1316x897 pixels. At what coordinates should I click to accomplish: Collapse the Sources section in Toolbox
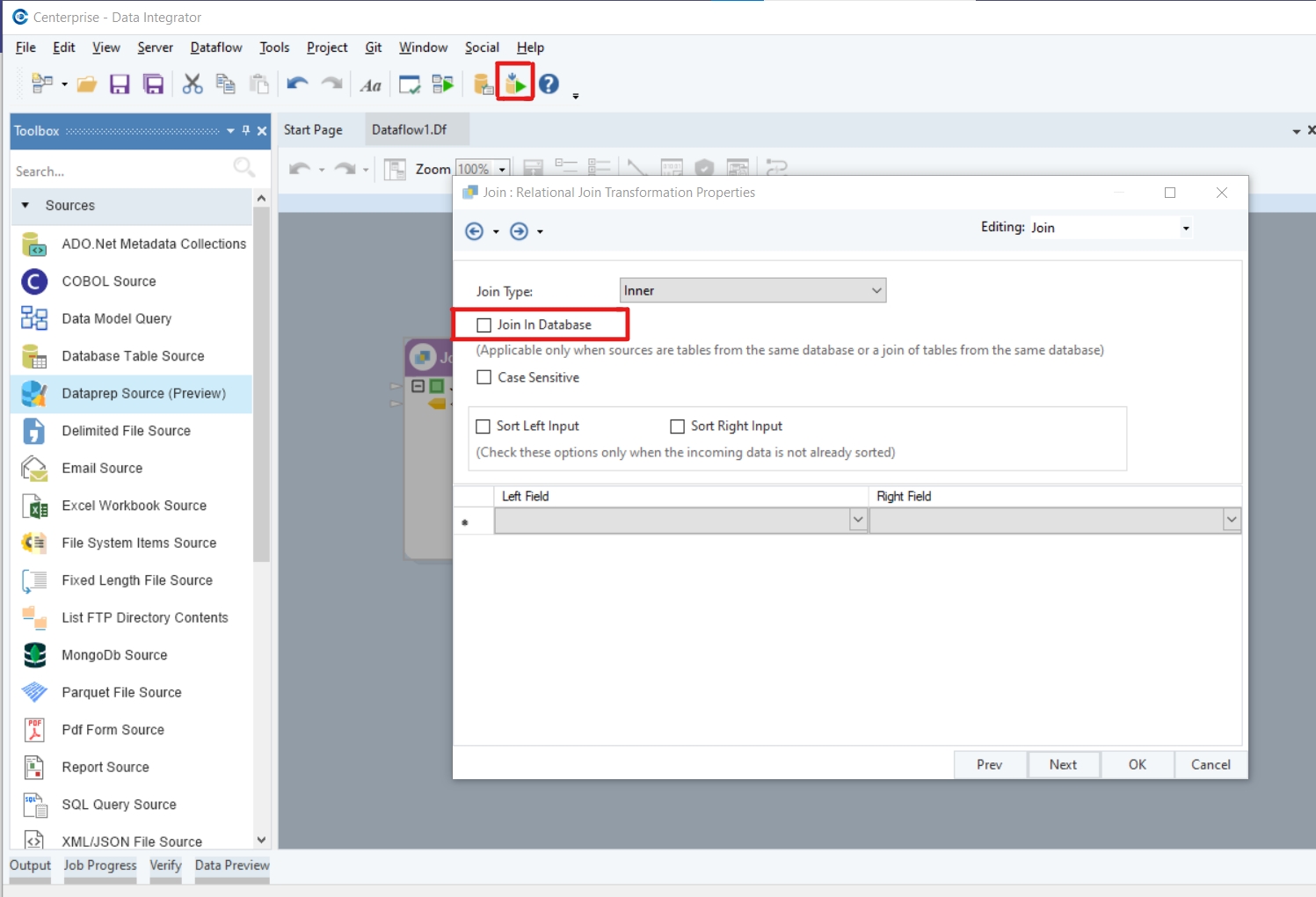[25, 206]
